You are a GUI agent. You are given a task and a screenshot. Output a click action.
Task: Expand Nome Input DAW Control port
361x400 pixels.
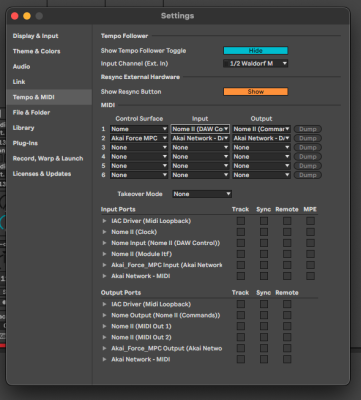[x=104, y=243]
